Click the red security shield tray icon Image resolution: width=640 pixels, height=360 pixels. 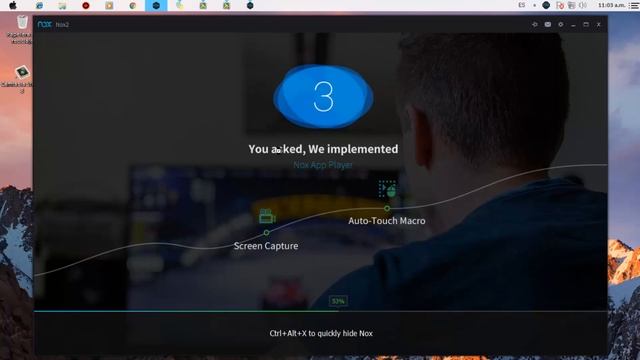560,5
